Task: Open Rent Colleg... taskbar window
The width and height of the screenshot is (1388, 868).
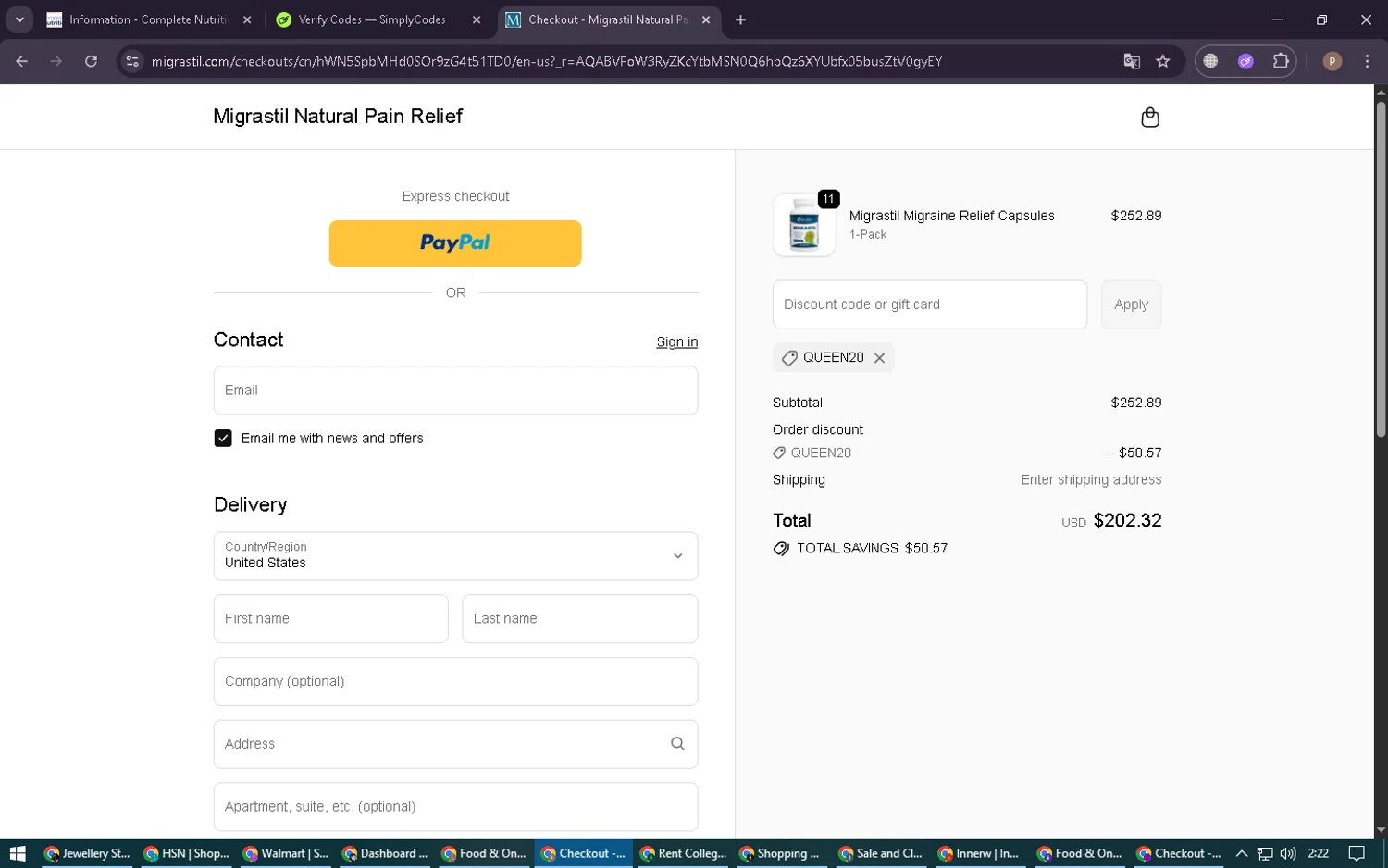Action: [x=684, y=853]
